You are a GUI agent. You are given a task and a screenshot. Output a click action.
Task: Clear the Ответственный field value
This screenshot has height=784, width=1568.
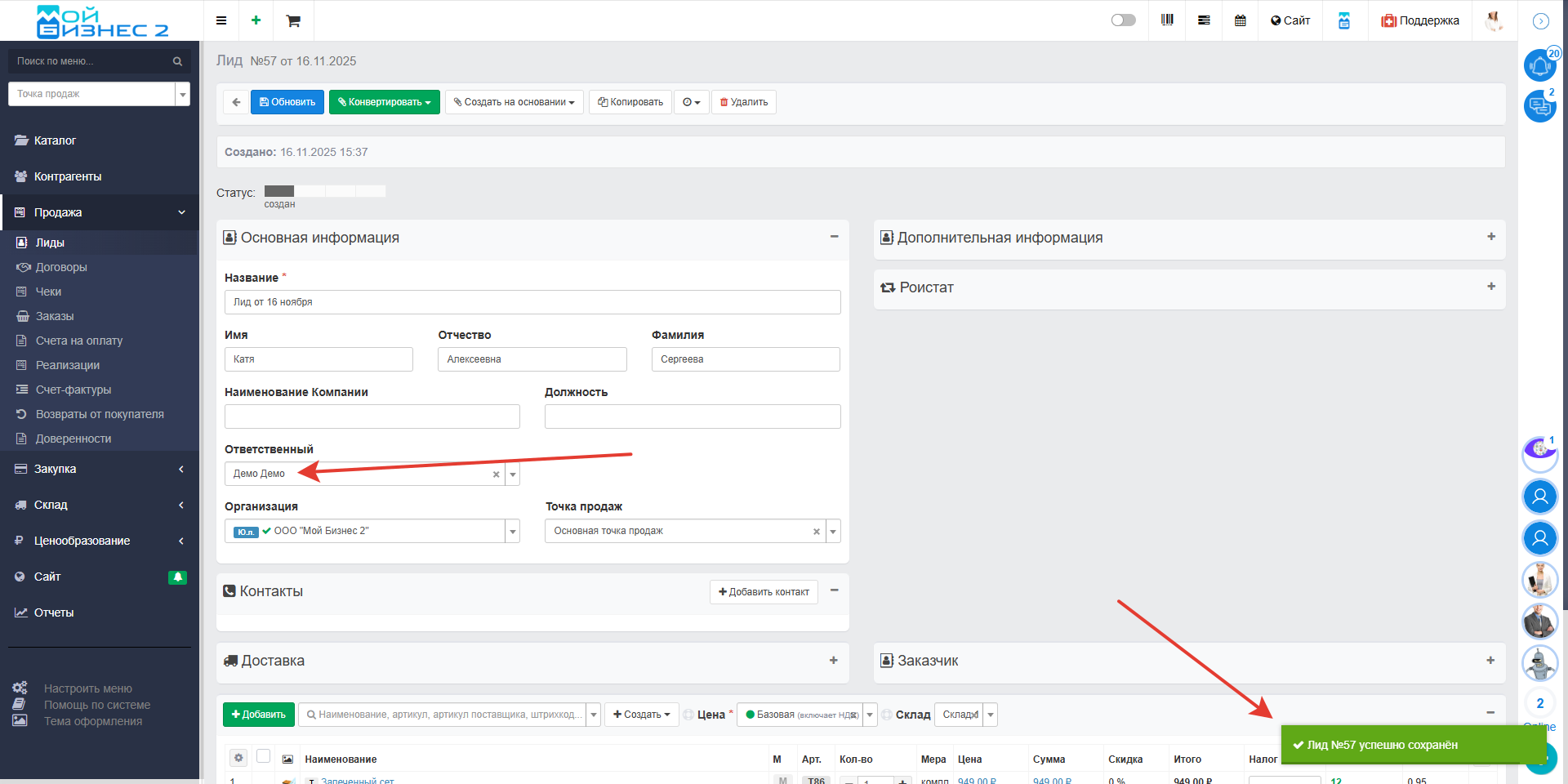pyautogui.click(x=496, y=474)
